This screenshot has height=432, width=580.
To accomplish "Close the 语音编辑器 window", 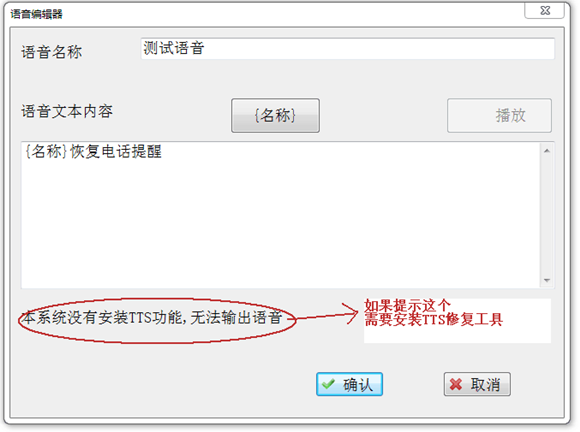I will coord(544,10).
